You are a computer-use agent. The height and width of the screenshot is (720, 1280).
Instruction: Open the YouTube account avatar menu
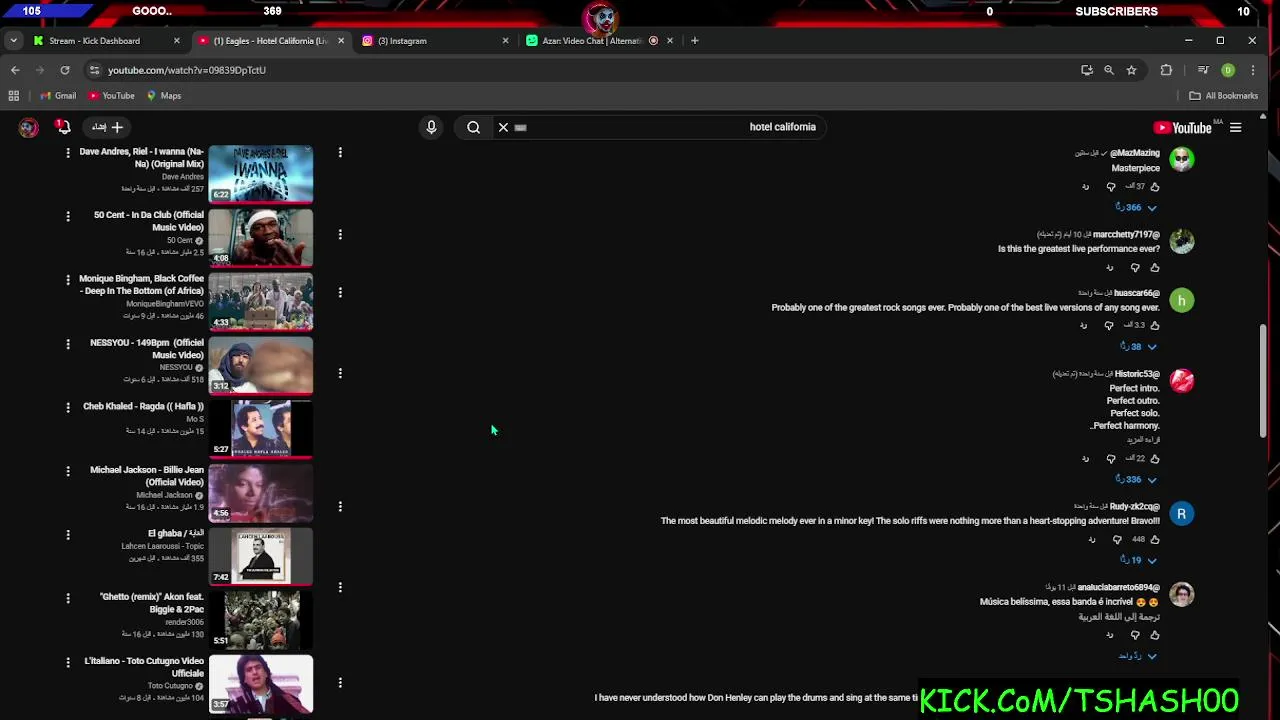(x=28, y=127)
